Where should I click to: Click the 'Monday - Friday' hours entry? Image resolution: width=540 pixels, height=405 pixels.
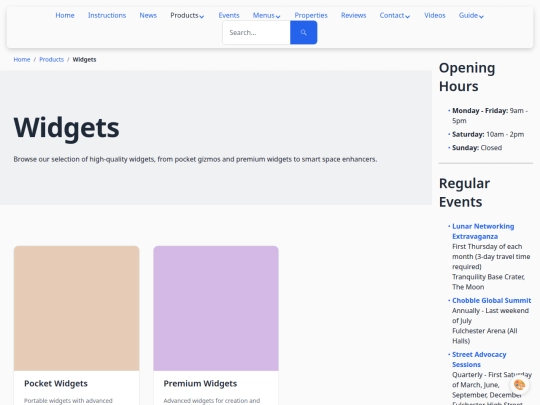(490, 115)
